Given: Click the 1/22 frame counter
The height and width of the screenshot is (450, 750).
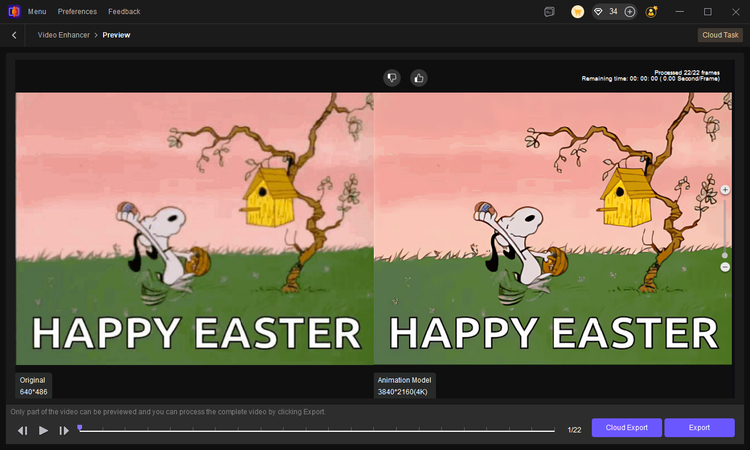Looking at the screenshot, I should click(574, 430).
